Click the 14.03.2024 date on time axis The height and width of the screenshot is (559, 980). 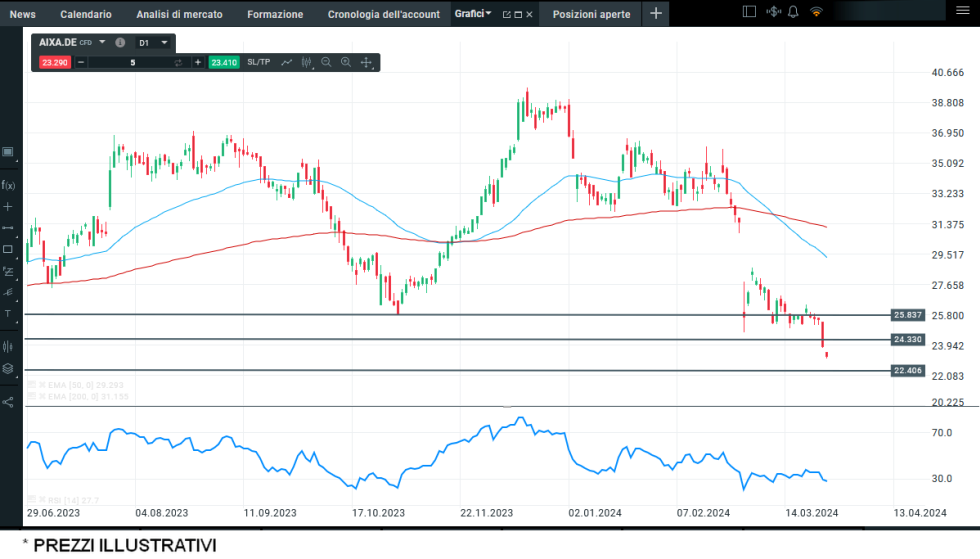(811, 513)
